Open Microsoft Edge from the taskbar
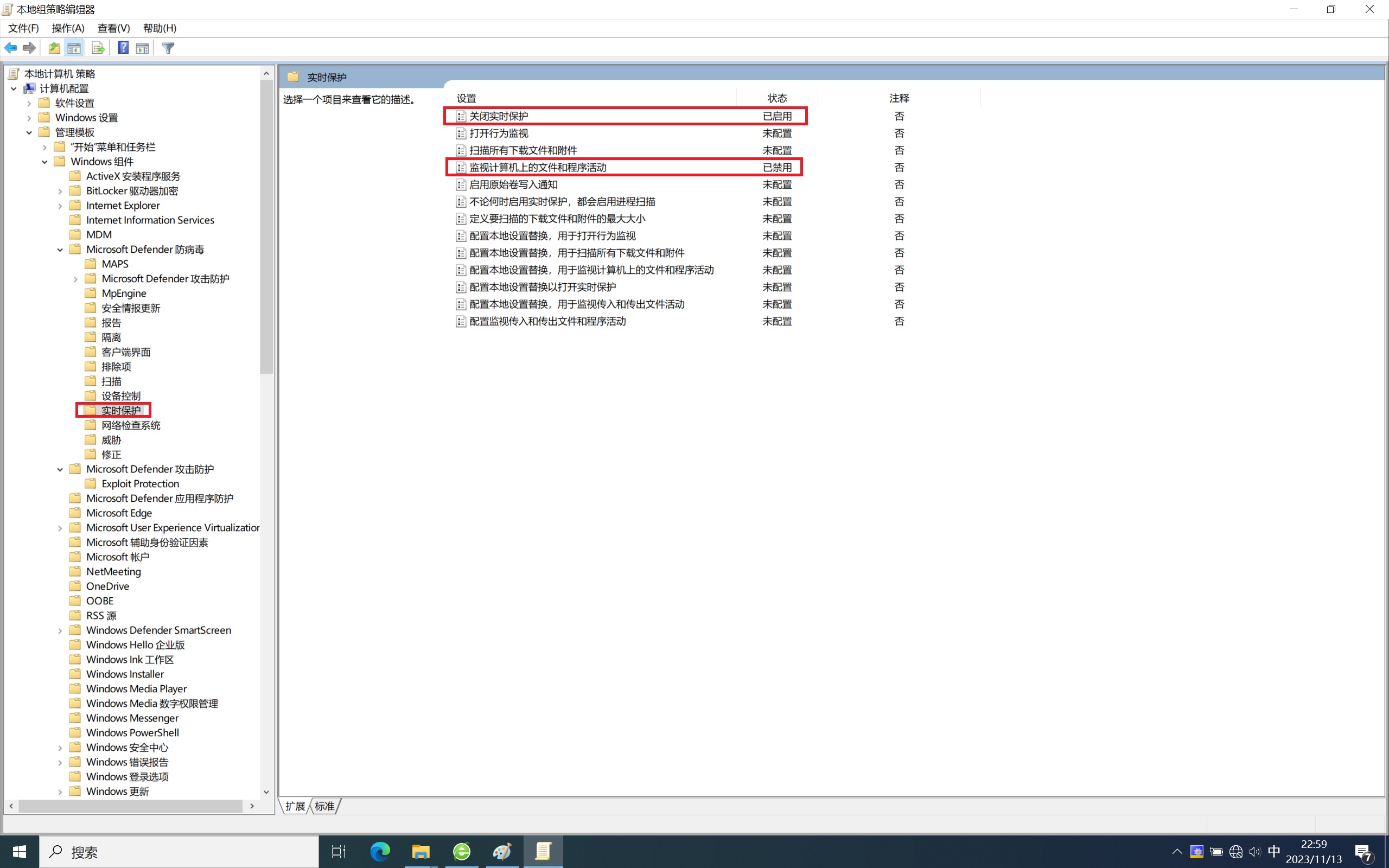The height and width of the screenshot is (868, 1389). coord(379,851)
